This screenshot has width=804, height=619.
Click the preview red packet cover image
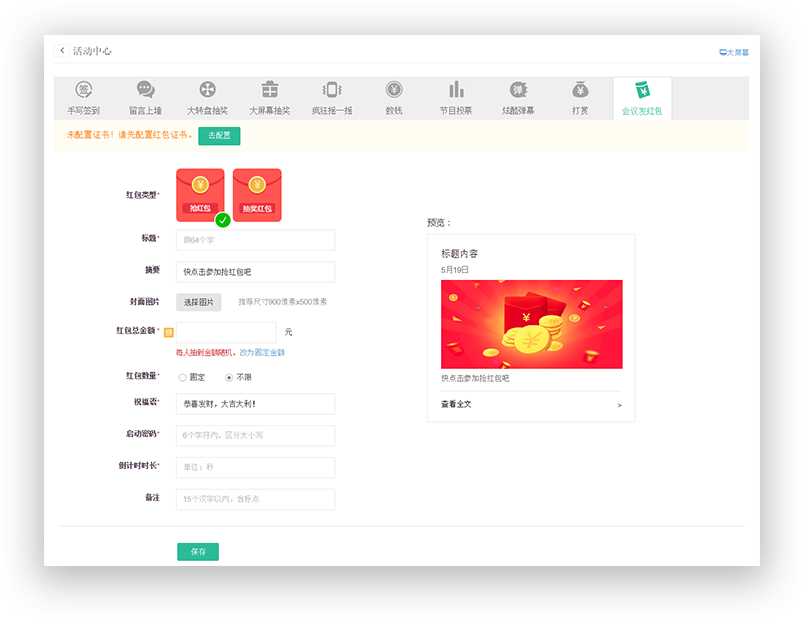532,324
